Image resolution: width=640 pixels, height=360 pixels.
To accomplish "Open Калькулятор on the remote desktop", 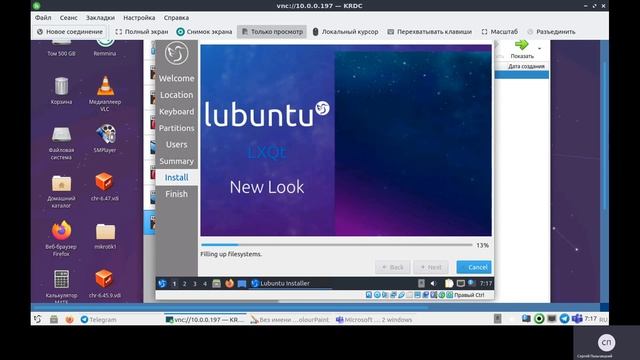I will tap(61, 286).
